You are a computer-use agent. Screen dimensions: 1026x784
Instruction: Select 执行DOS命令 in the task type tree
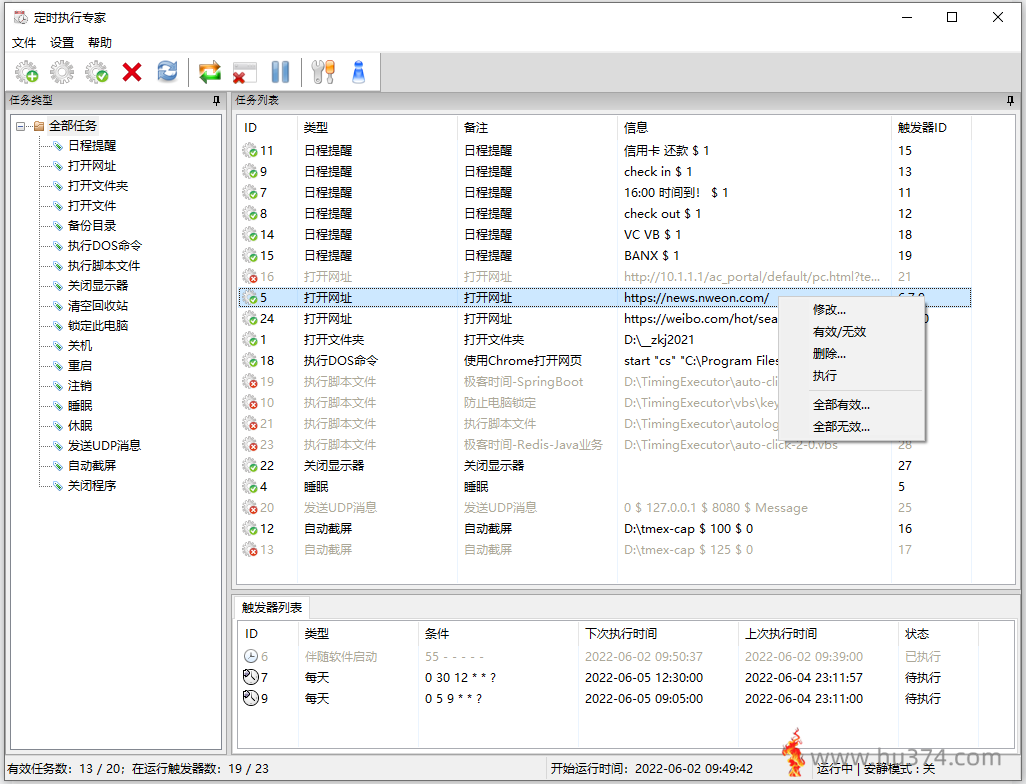[x=105, y=246]
